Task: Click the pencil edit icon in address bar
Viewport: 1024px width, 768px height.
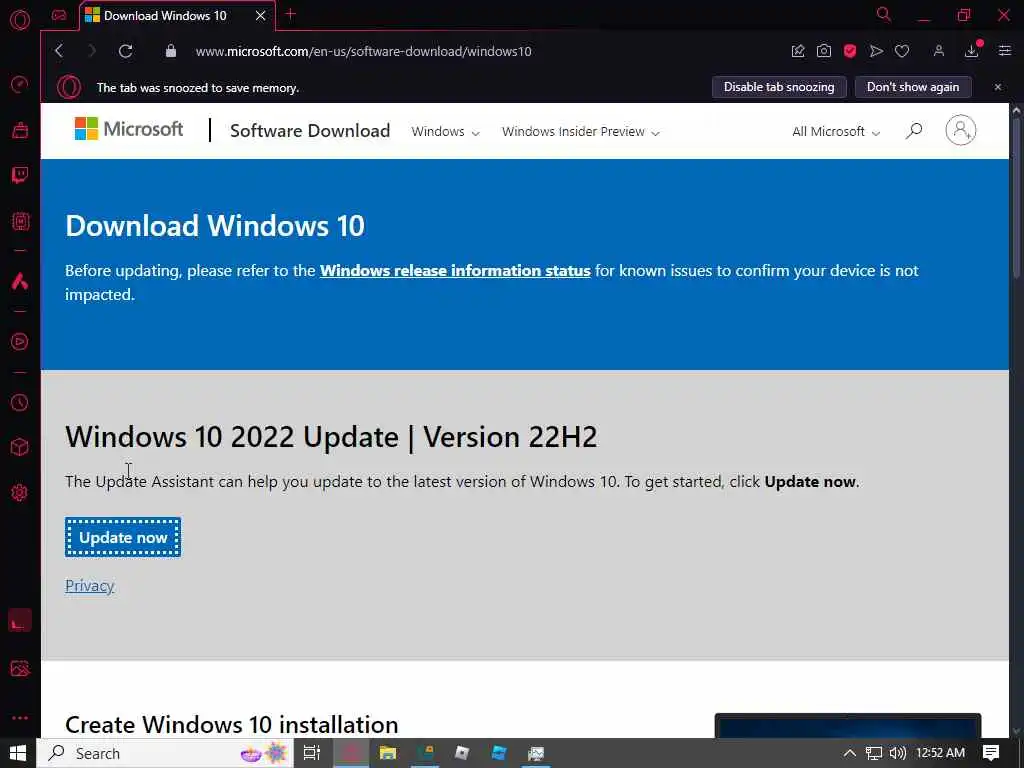Action: pos(798,51)
